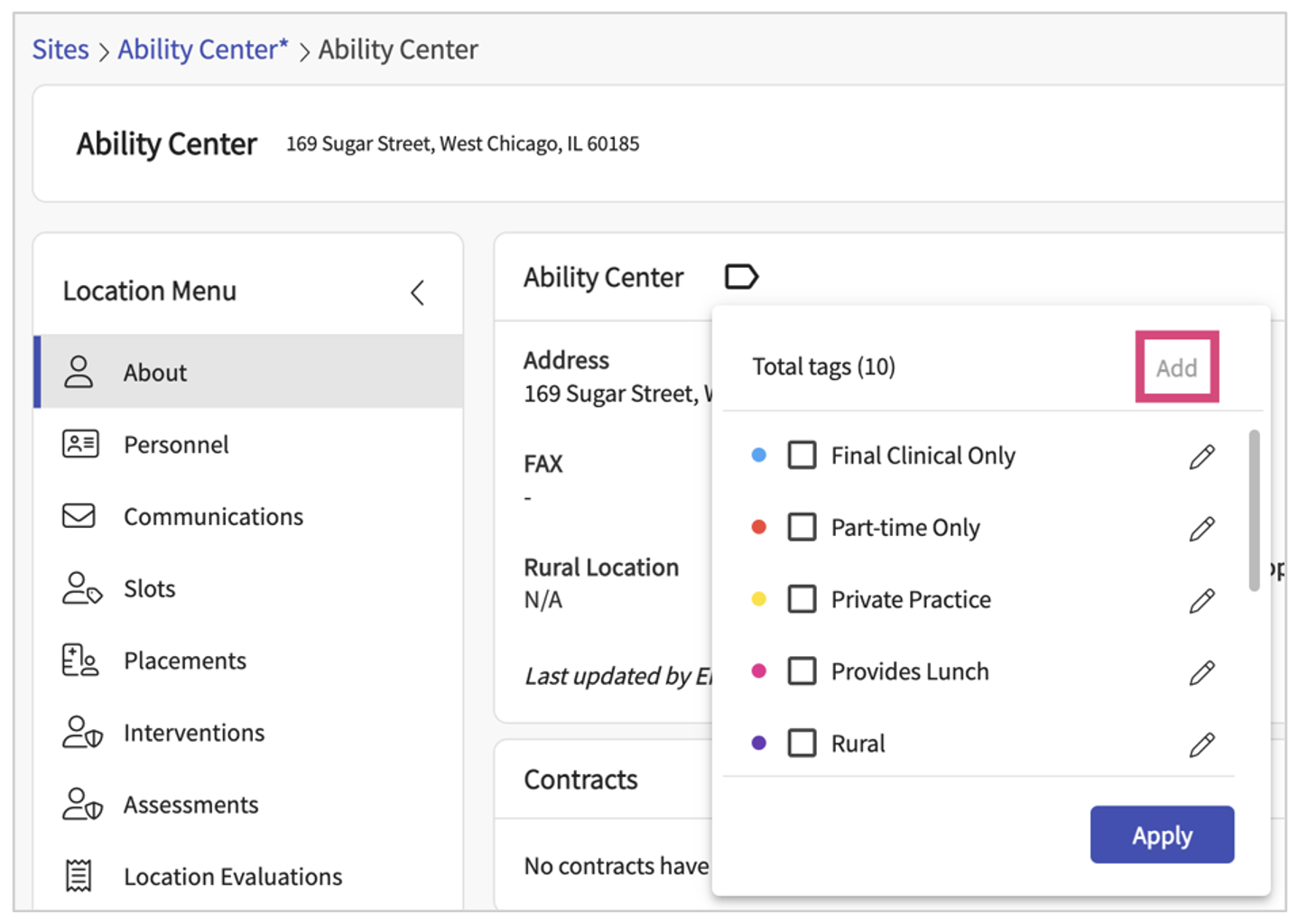Edit the Final Clinical Only tag

pyautogui.click(x=1201, y=457)
